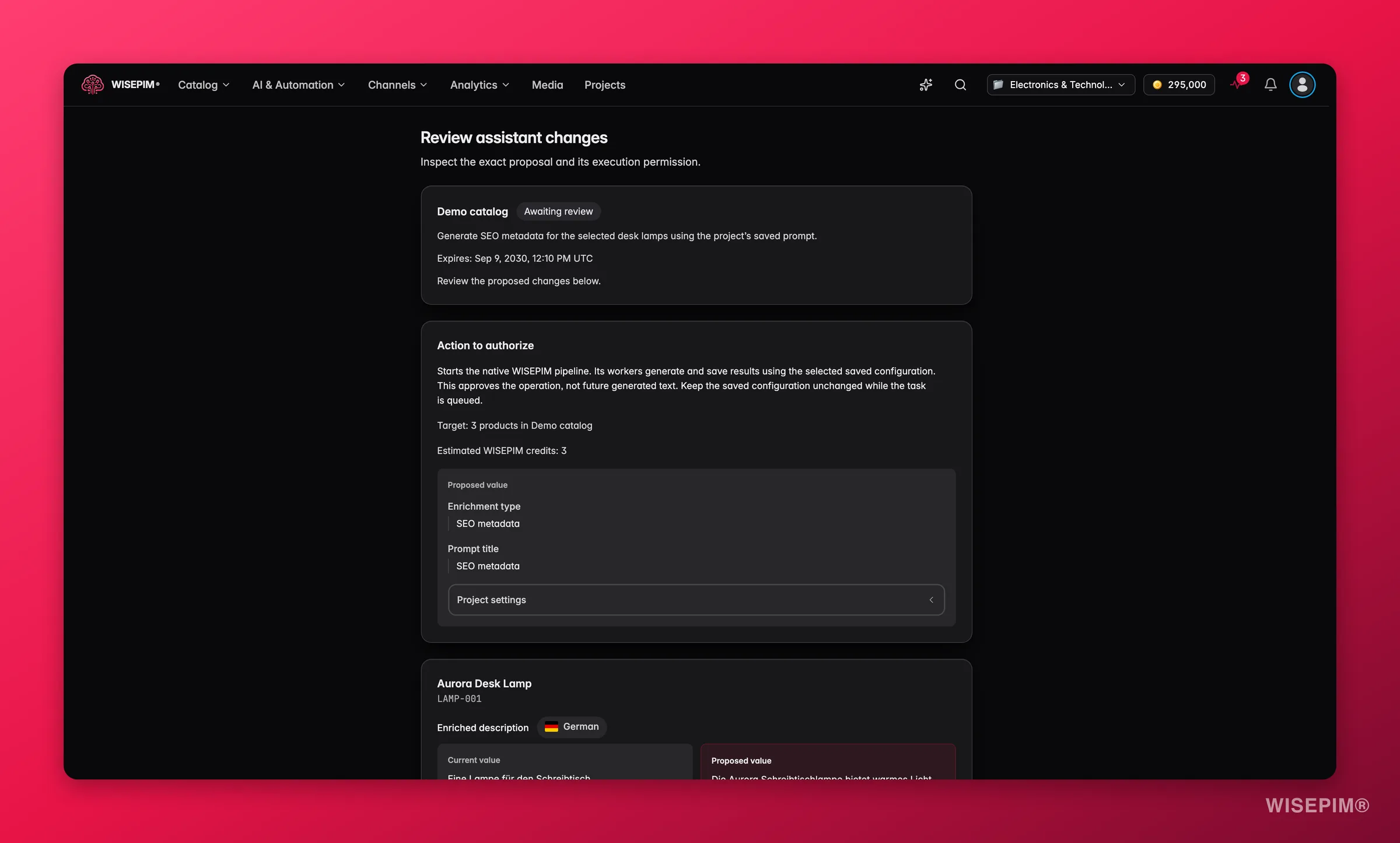The image size is (1400, 843).
Task: Click the 295,000 credits balance
Action: 1179,85
